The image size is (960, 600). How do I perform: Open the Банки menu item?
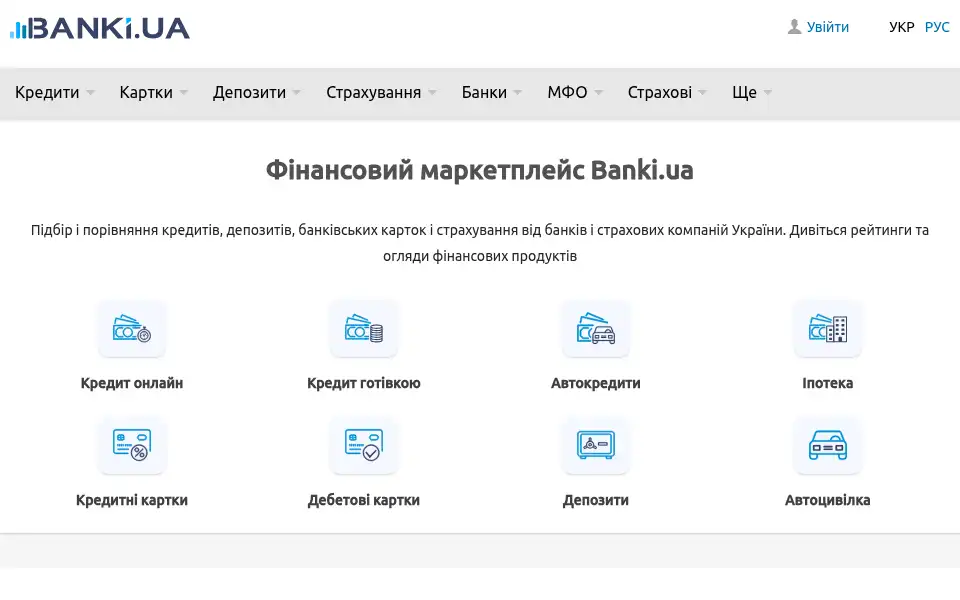484,92
